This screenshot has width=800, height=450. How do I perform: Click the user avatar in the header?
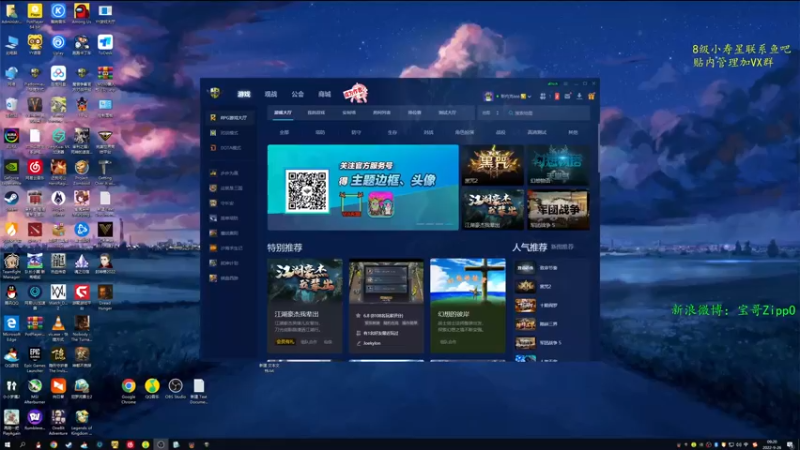(488, 96)
